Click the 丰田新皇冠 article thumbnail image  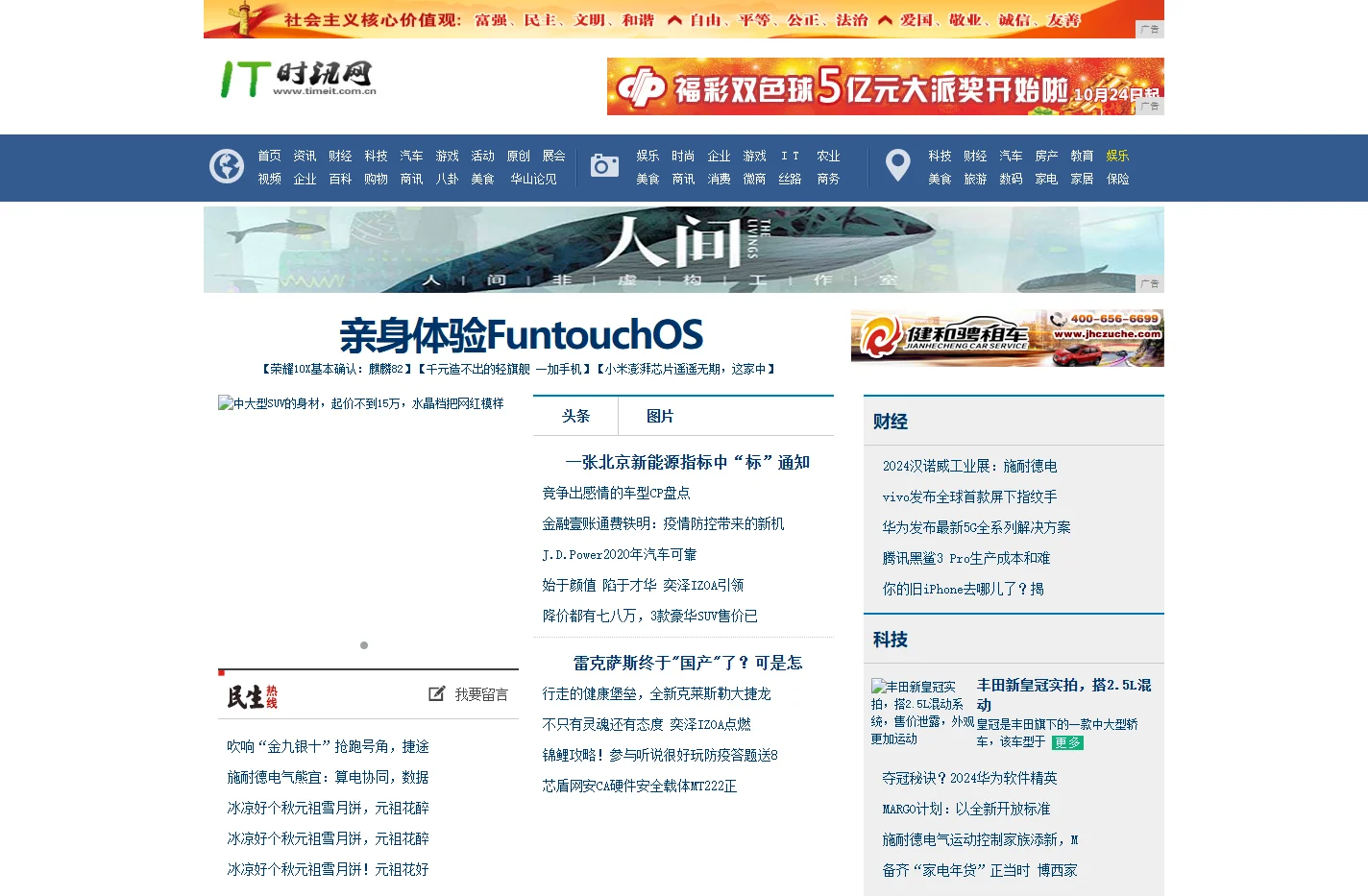tap(922, 713)
